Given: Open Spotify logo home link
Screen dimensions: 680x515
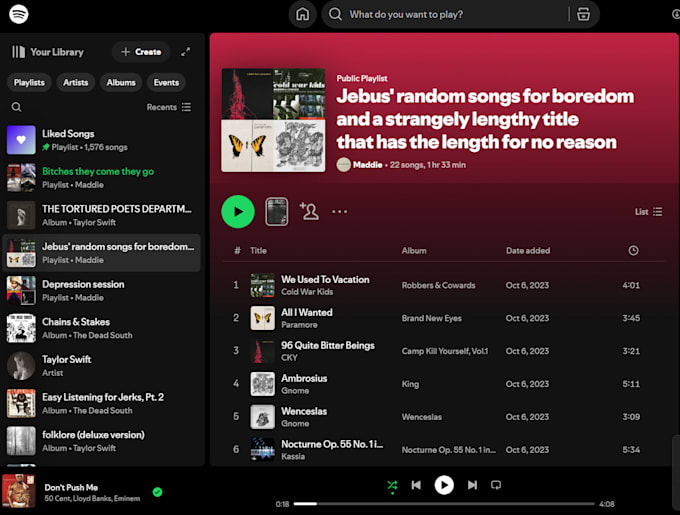Looking at the screenshot, I should click(19, 14).
